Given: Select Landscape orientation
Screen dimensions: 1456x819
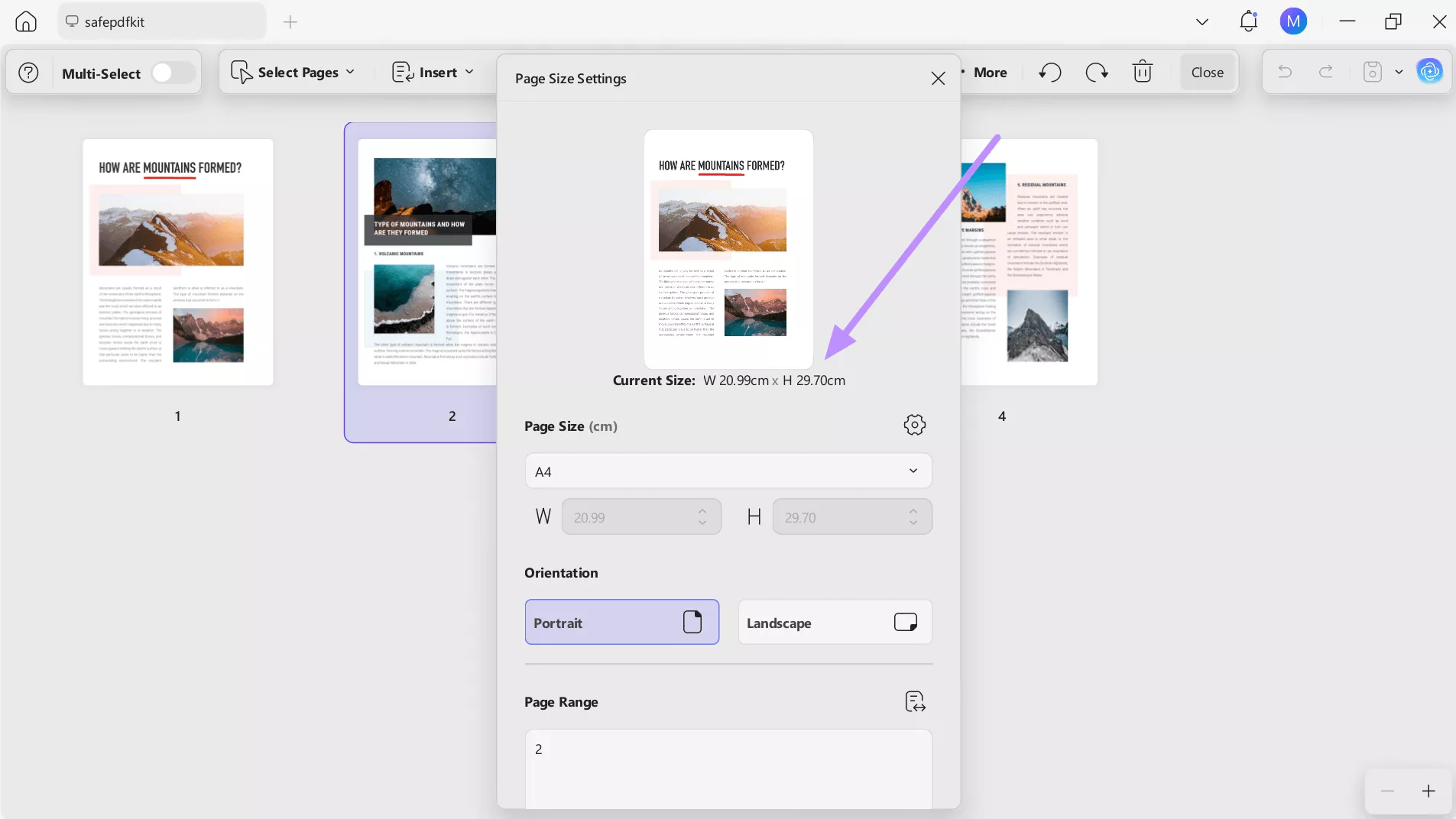Looking at the screenshot, I should tap(835, 622).
